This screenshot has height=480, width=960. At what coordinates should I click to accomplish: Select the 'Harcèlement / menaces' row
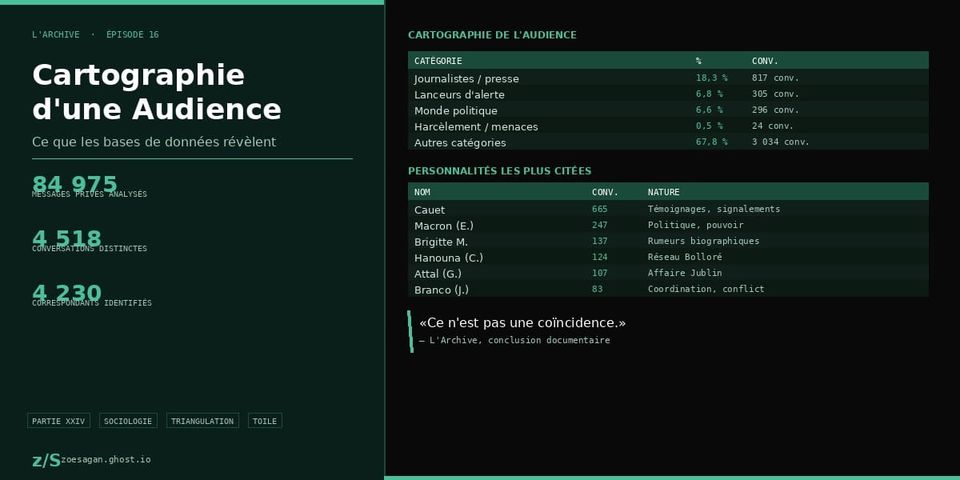pos(668,126)
